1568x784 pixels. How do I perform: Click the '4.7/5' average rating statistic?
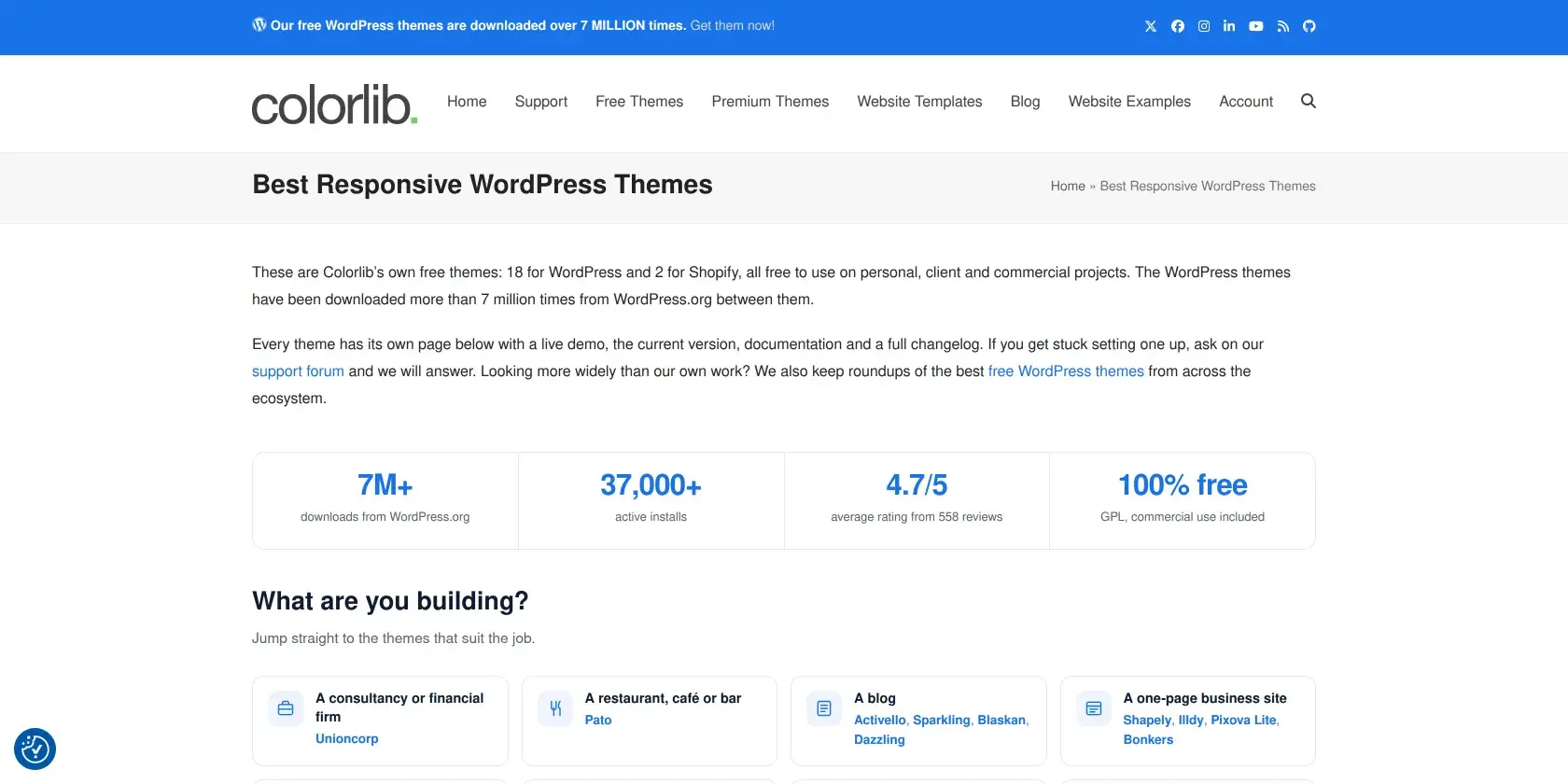click(917, 485)
